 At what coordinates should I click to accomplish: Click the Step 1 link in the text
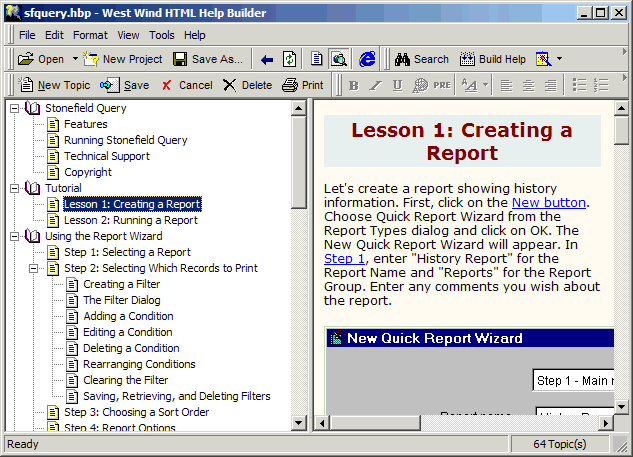tap(337, 258)
